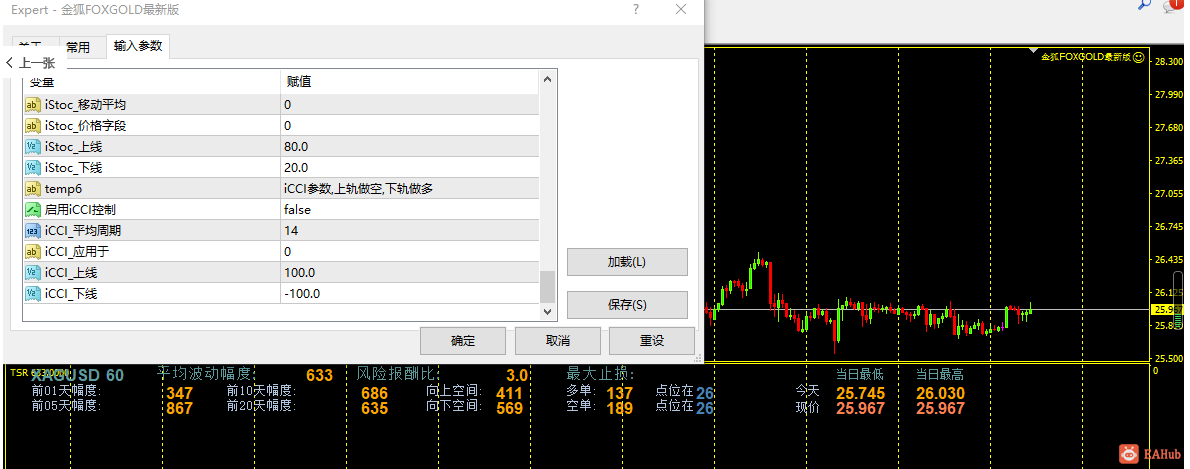
Task: Open the 常用 tab
Action: coord(77,47)
